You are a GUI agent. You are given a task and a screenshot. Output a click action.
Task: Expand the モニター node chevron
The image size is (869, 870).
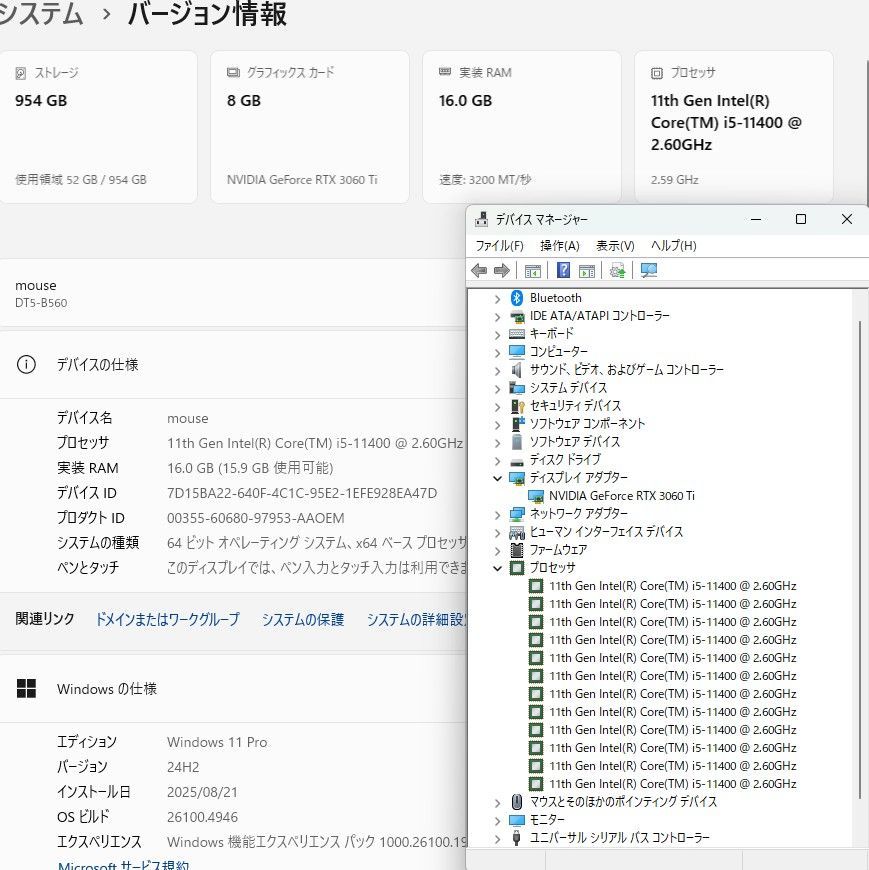click(497, 821)
